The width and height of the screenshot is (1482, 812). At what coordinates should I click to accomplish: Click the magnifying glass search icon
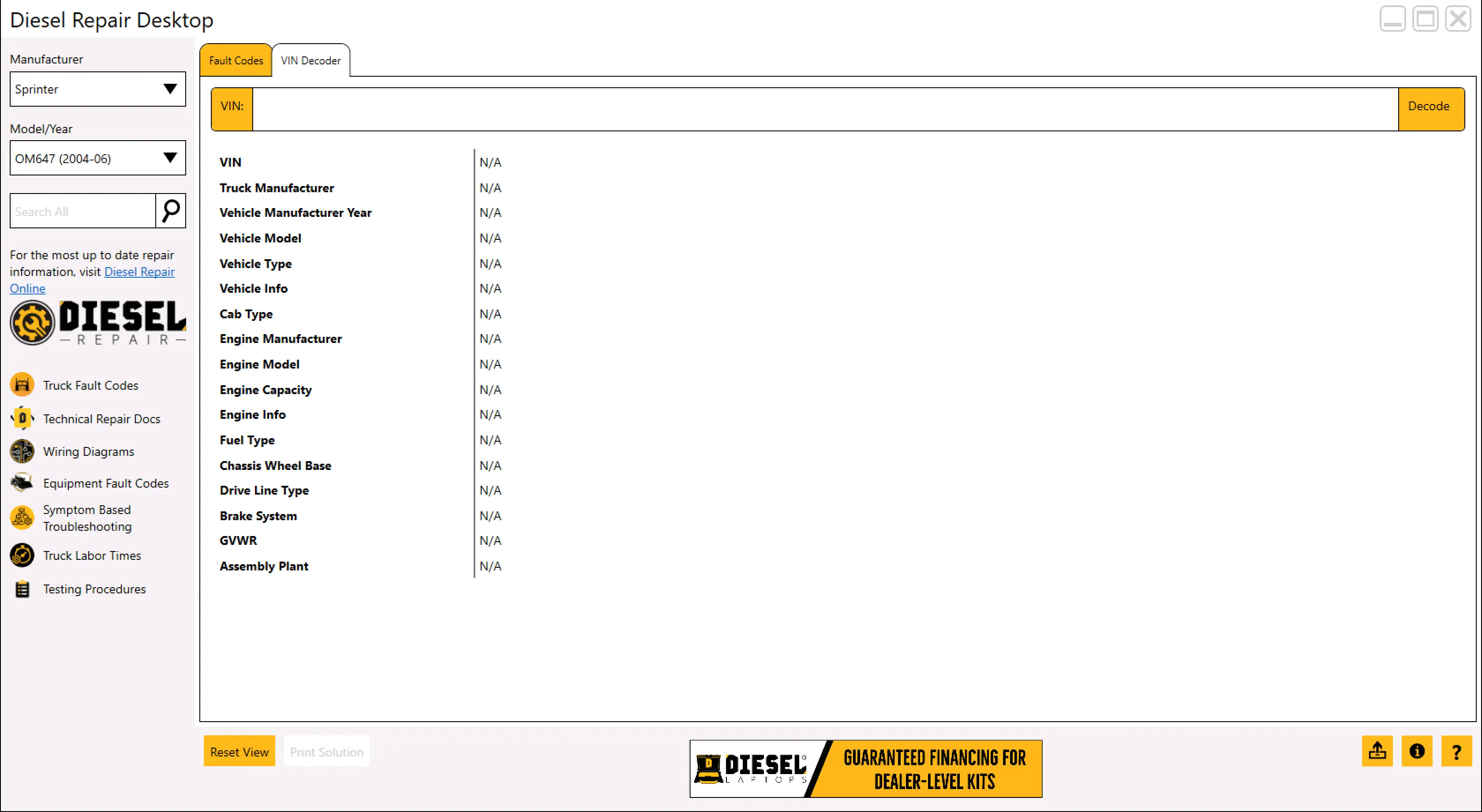coord(171,211)
